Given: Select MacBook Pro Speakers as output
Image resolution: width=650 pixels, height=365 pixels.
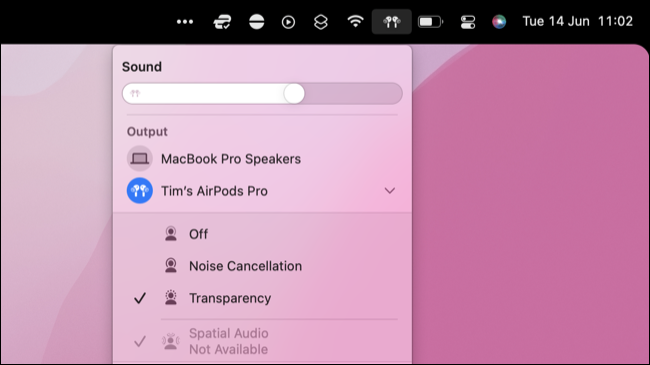Looking at the screenshot, I should point(262,158).
